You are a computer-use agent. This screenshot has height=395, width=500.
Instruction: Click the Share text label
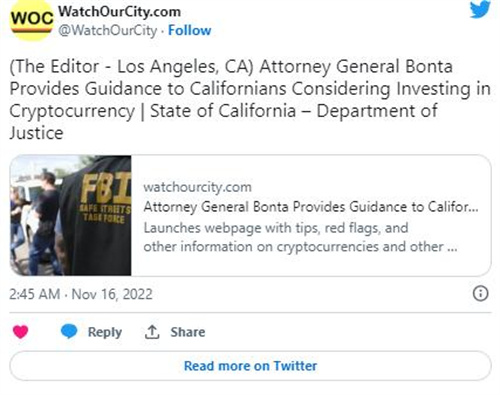[x=188, y=332]
